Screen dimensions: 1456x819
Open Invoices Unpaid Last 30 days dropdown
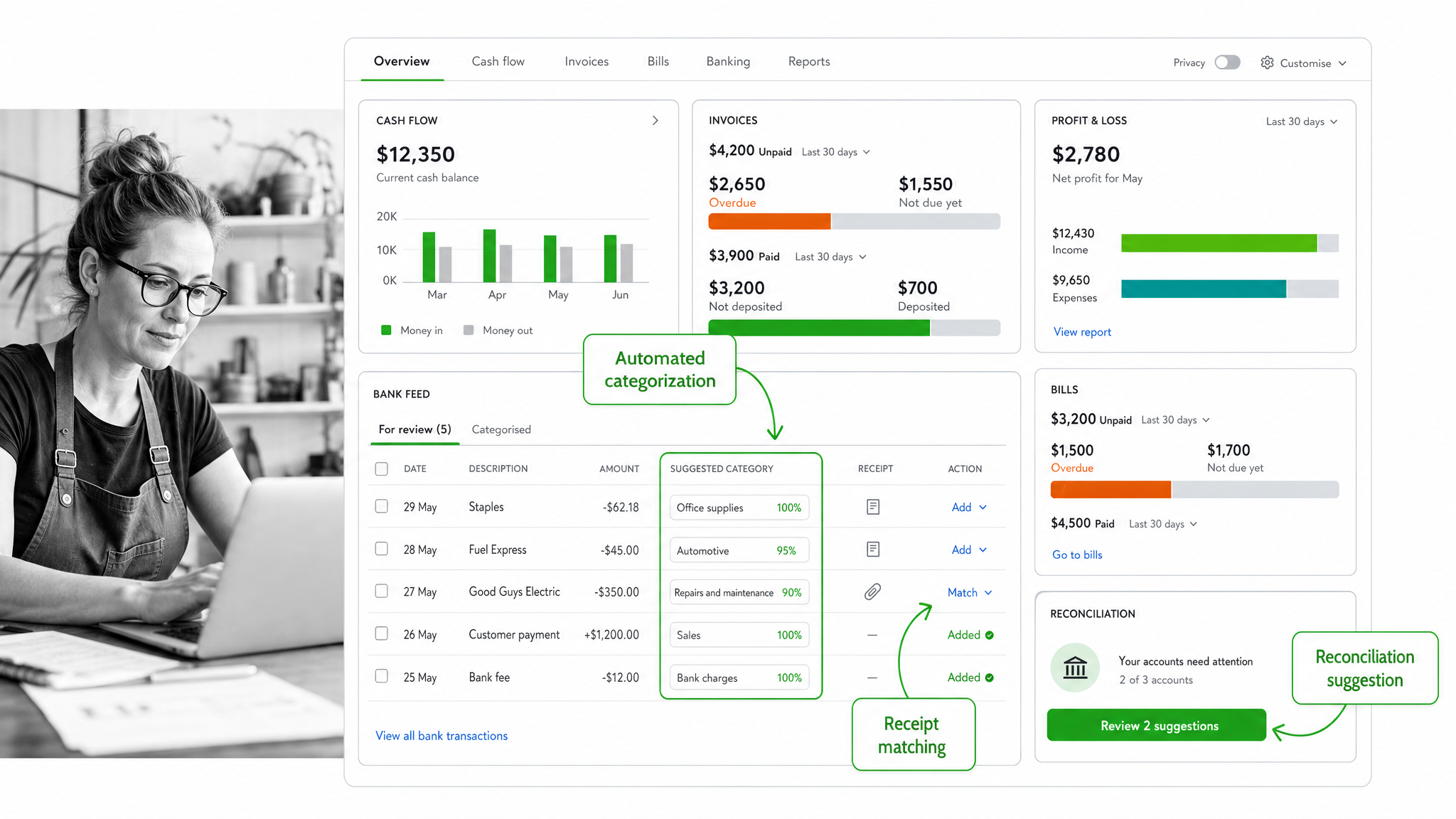836,152
